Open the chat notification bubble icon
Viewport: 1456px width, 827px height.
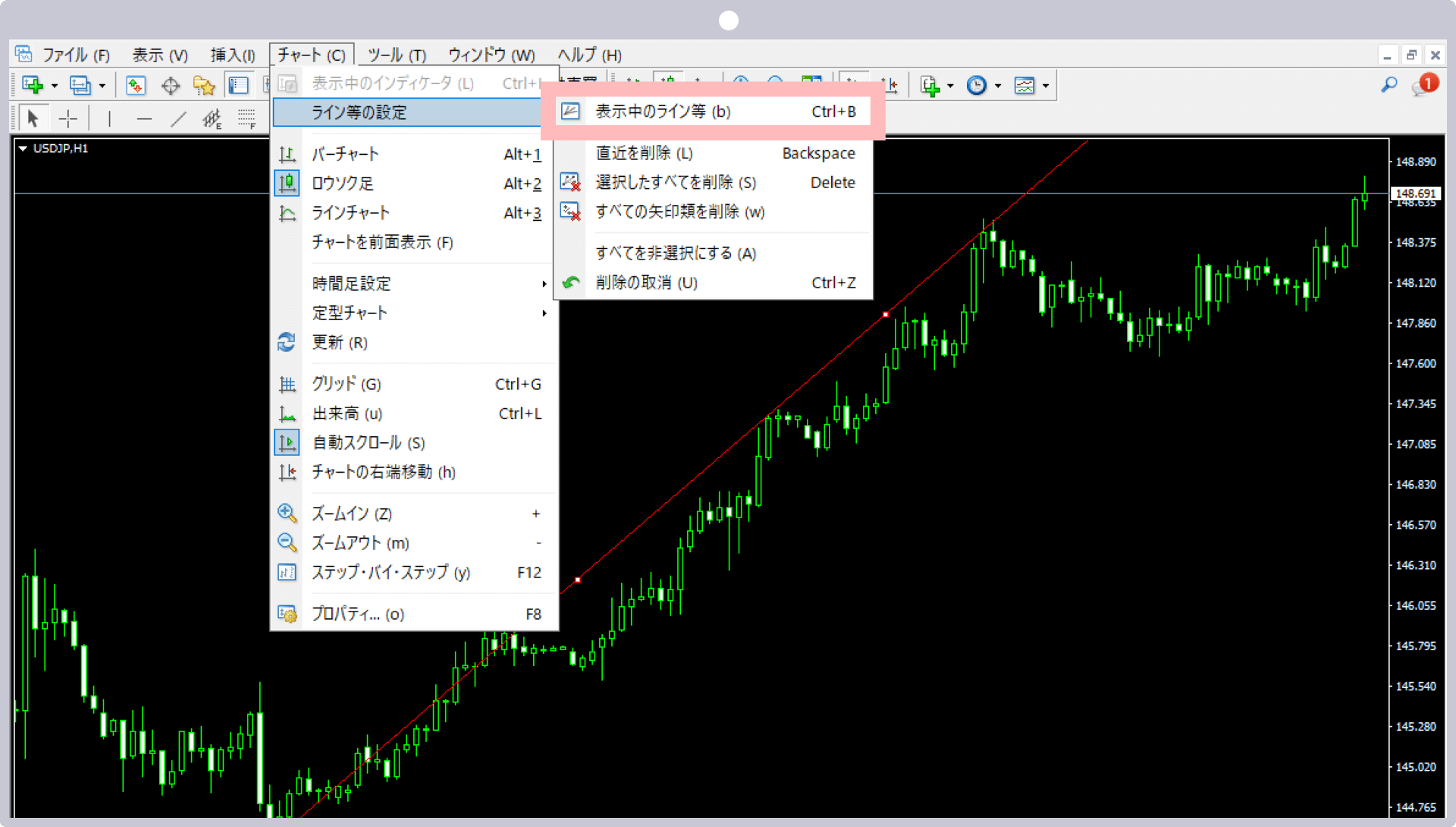click(1424, 85)
